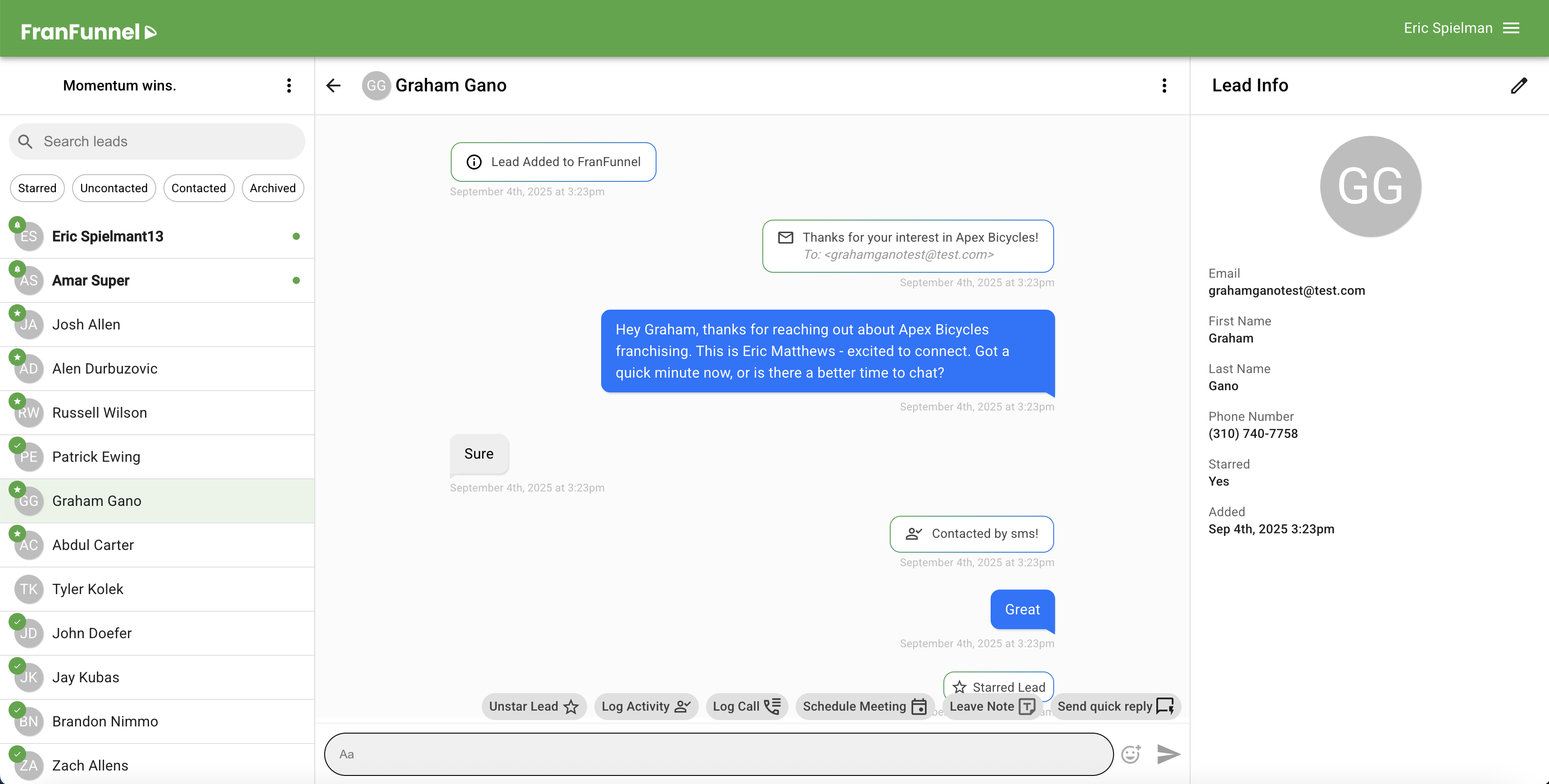Click the unread green dot on Amar Super
Viewport: 1549px width, 784px height.
[x=296, y=281]
